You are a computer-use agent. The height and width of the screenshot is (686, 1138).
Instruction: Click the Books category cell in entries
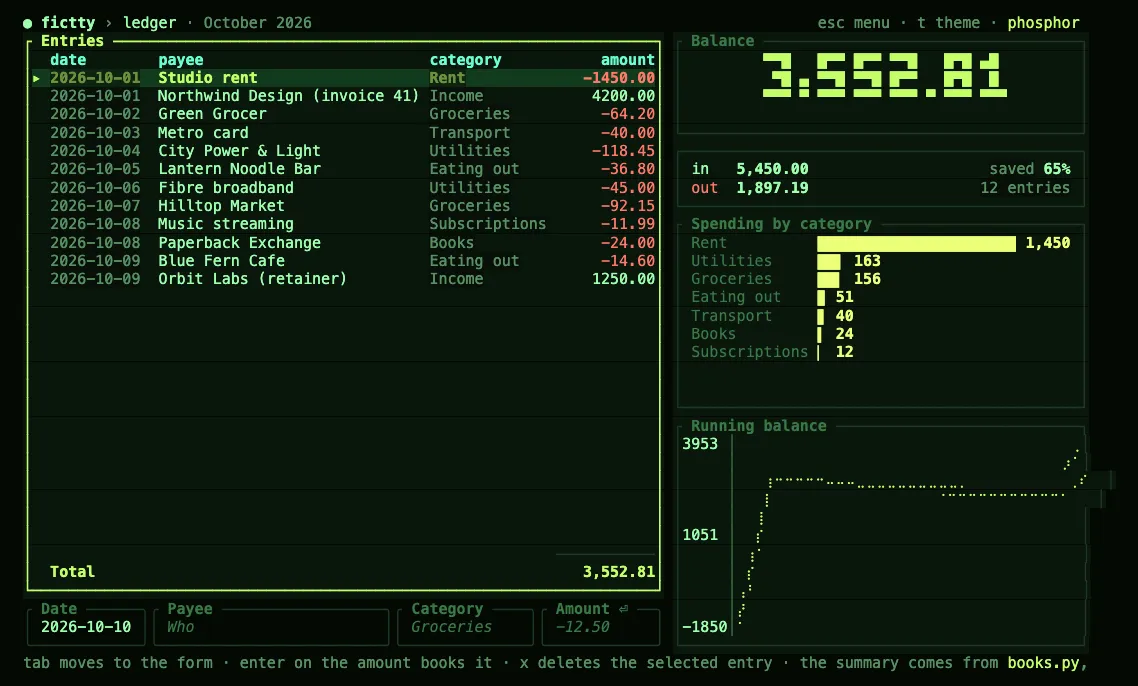pyautogui.click(x=451, y=242)
